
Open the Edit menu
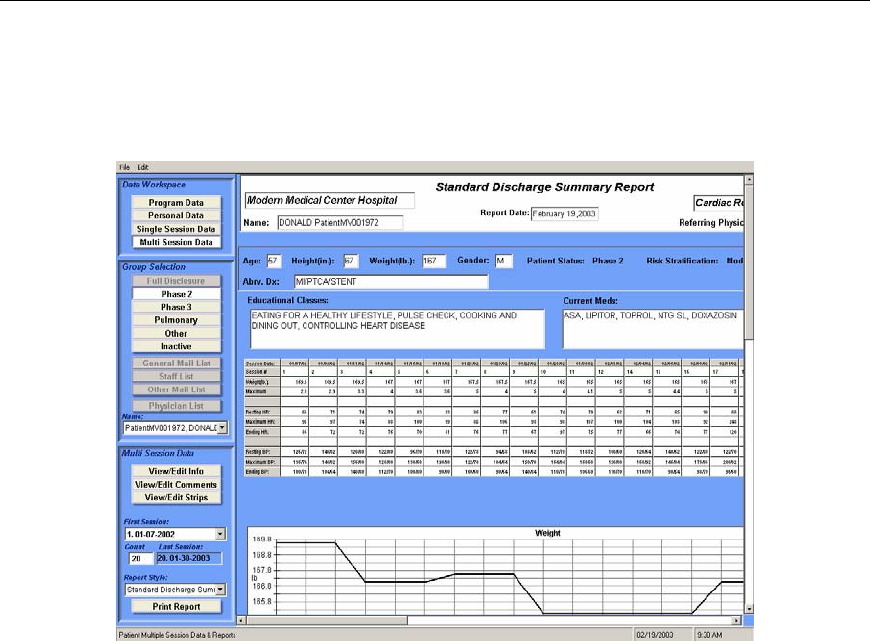point(143,167)
